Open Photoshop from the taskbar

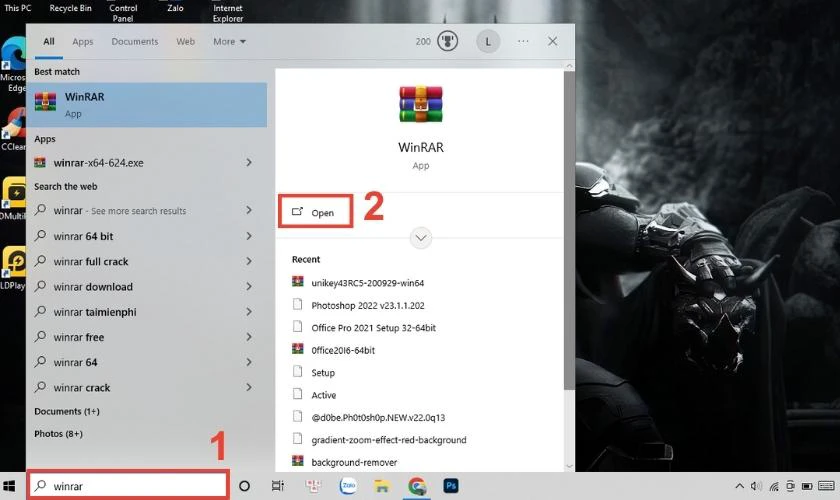point(451,486)
